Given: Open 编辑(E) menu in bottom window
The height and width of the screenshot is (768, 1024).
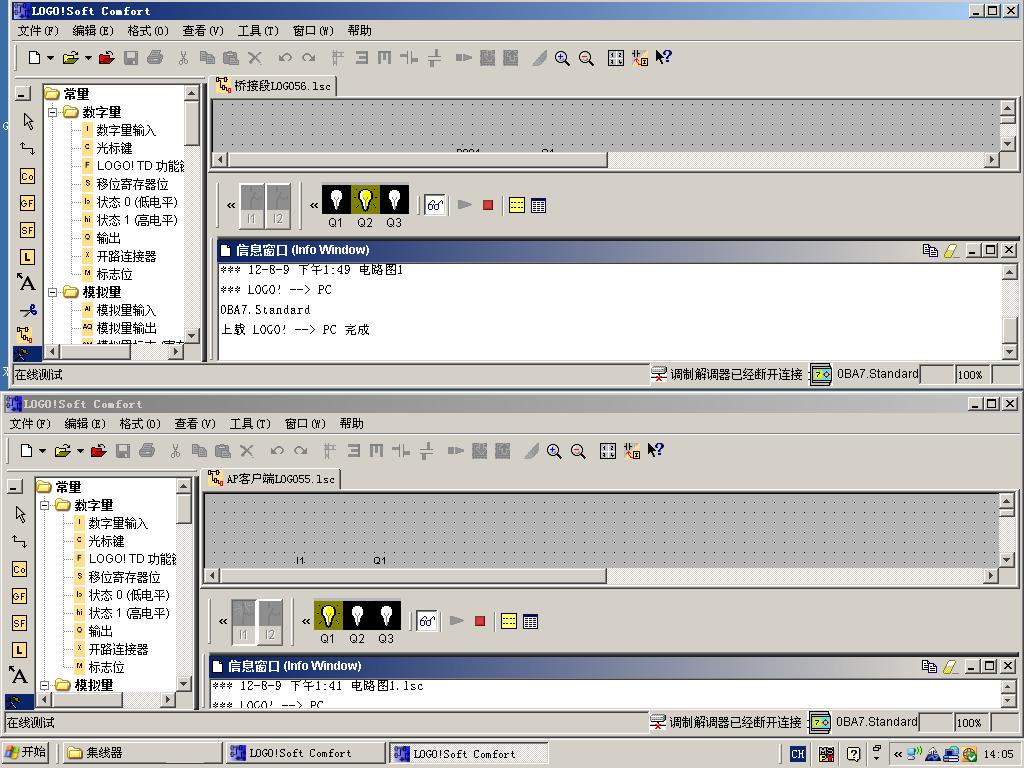Looking at the screenshot, I should point(85,424).
